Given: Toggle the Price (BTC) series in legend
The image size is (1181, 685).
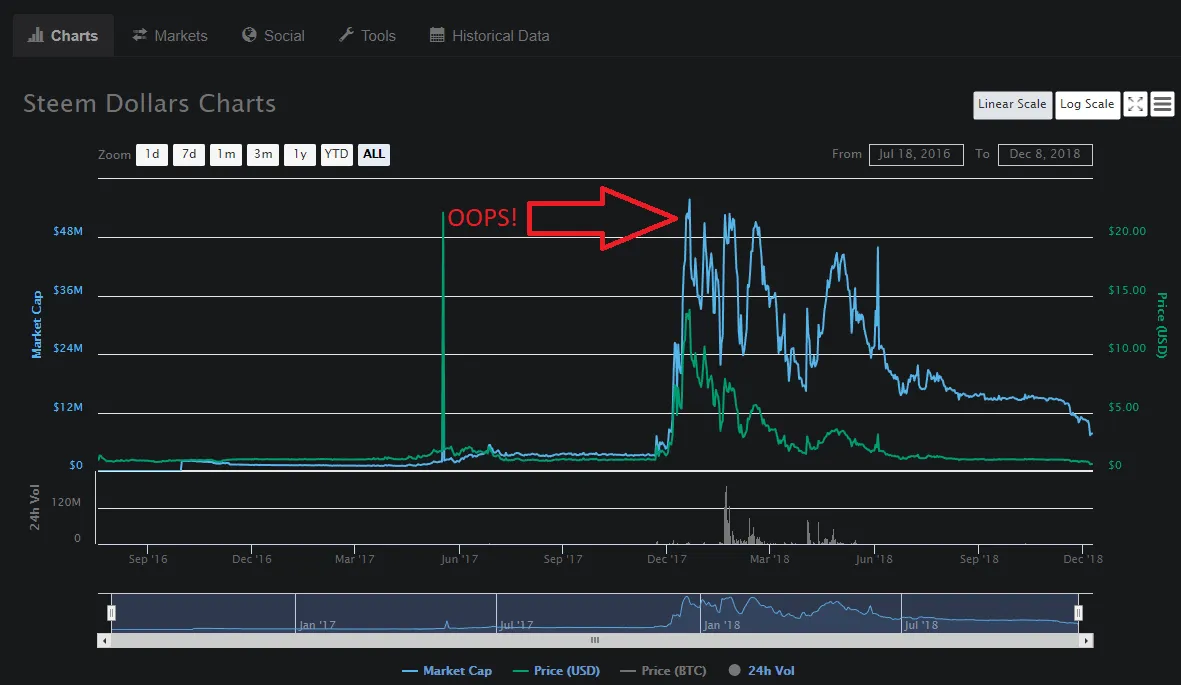Looking at the screenshot, I should tap(664, 671).
